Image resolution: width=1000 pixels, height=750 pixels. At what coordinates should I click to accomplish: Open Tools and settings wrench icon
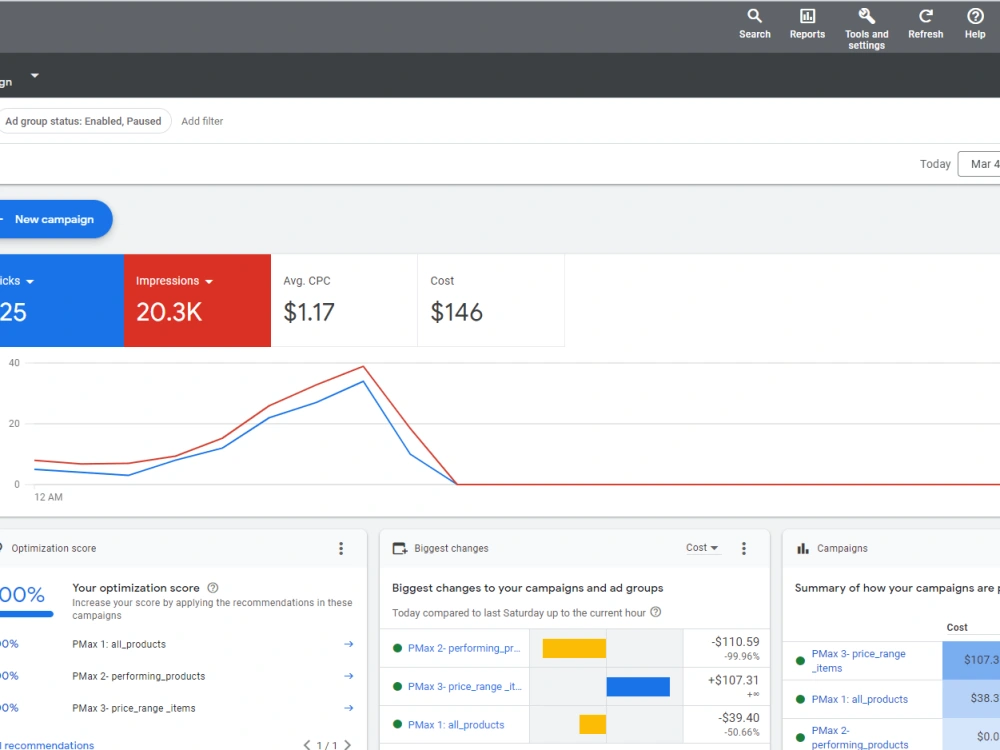tap(866, 17)
